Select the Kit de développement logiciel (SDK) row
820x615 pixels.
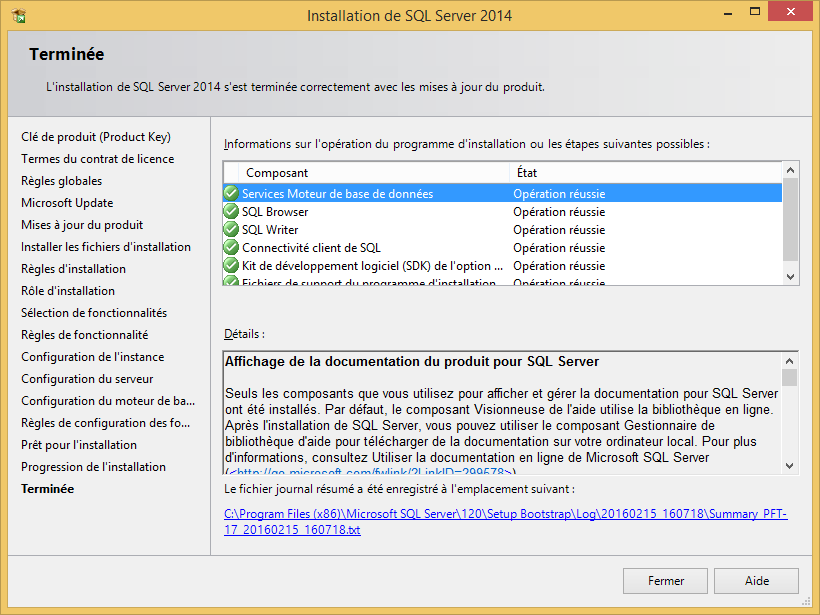point(503,266)
